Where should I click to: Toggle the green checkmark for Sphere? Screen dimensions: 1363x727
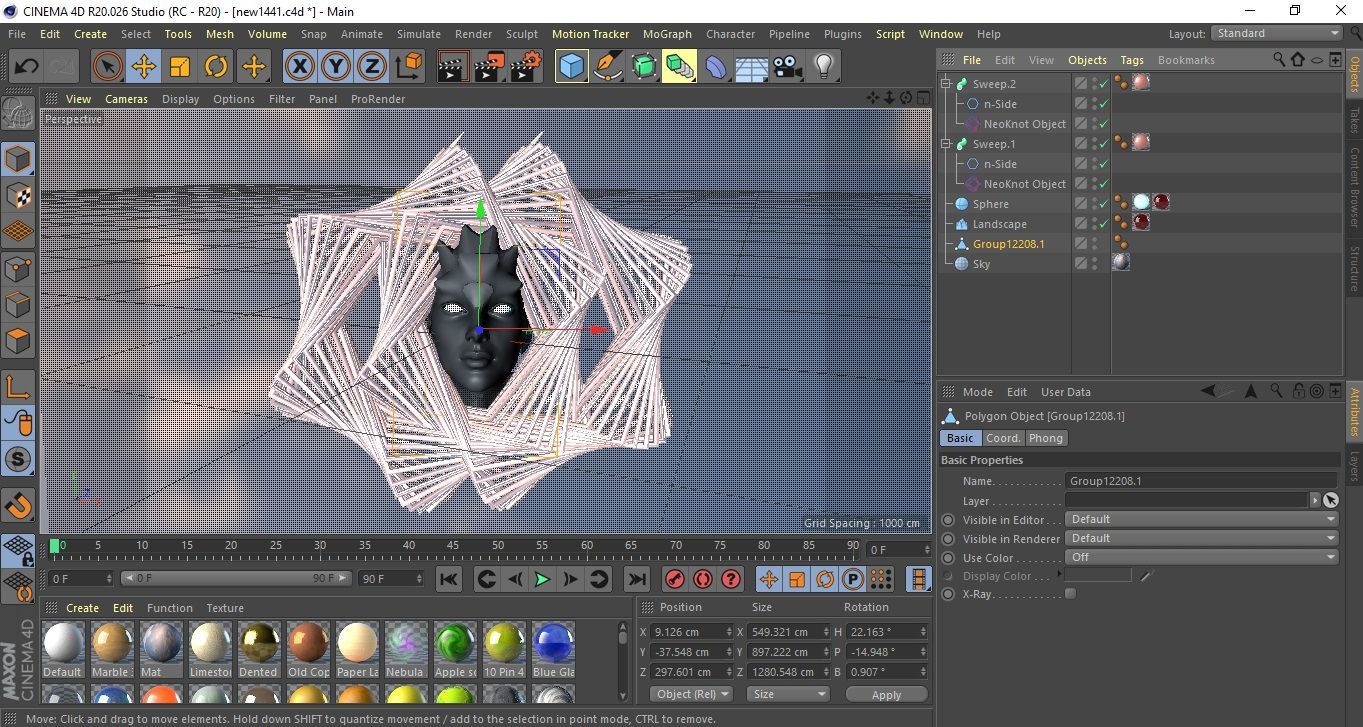pyautogui.click(x=1103, y=204)
